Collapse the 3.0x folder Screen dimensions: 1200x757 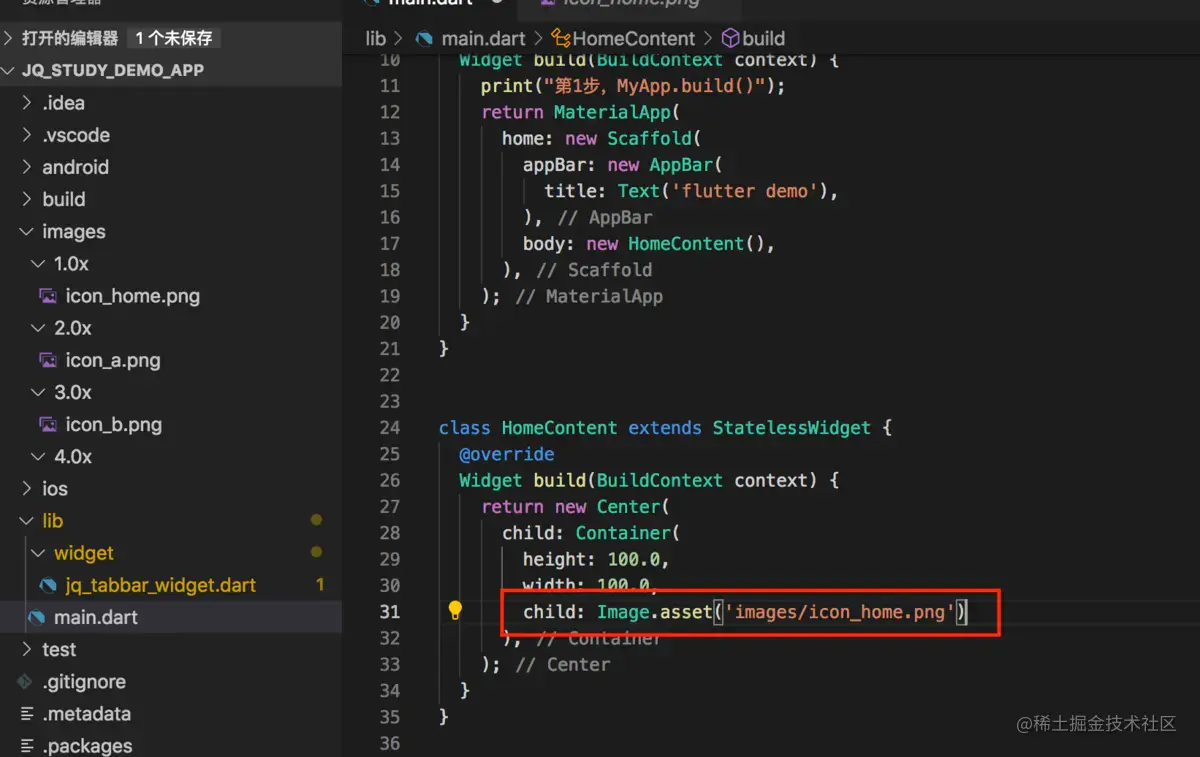pyautogui.click(x=38, y=392)
